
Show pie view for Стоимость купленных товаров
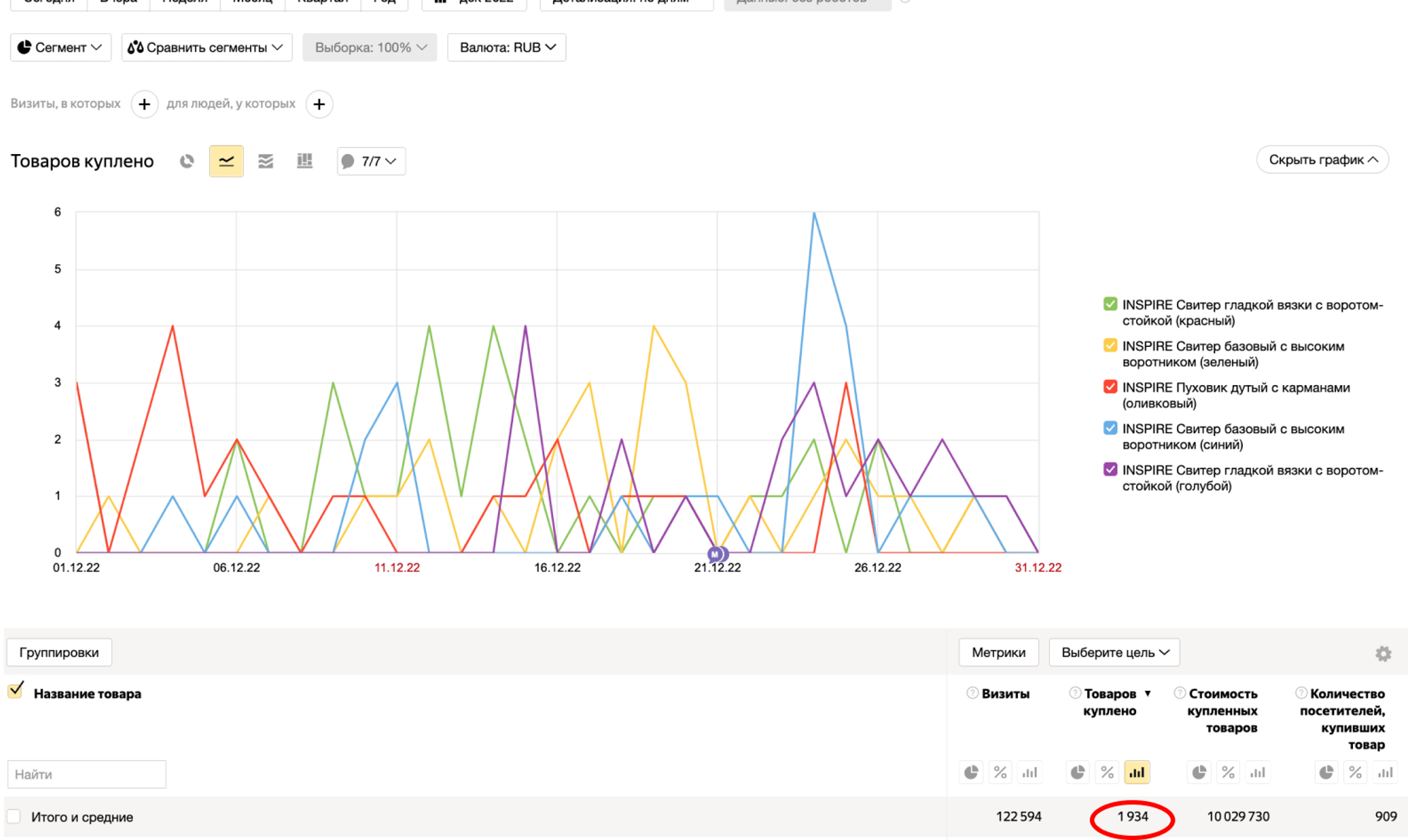(x=1199, y=772)
